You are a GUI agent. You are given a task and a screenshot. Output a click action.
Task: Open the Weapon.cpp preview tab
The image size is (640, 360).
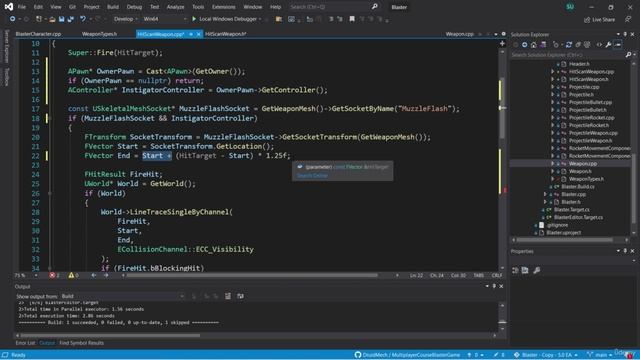pos(460,34)
